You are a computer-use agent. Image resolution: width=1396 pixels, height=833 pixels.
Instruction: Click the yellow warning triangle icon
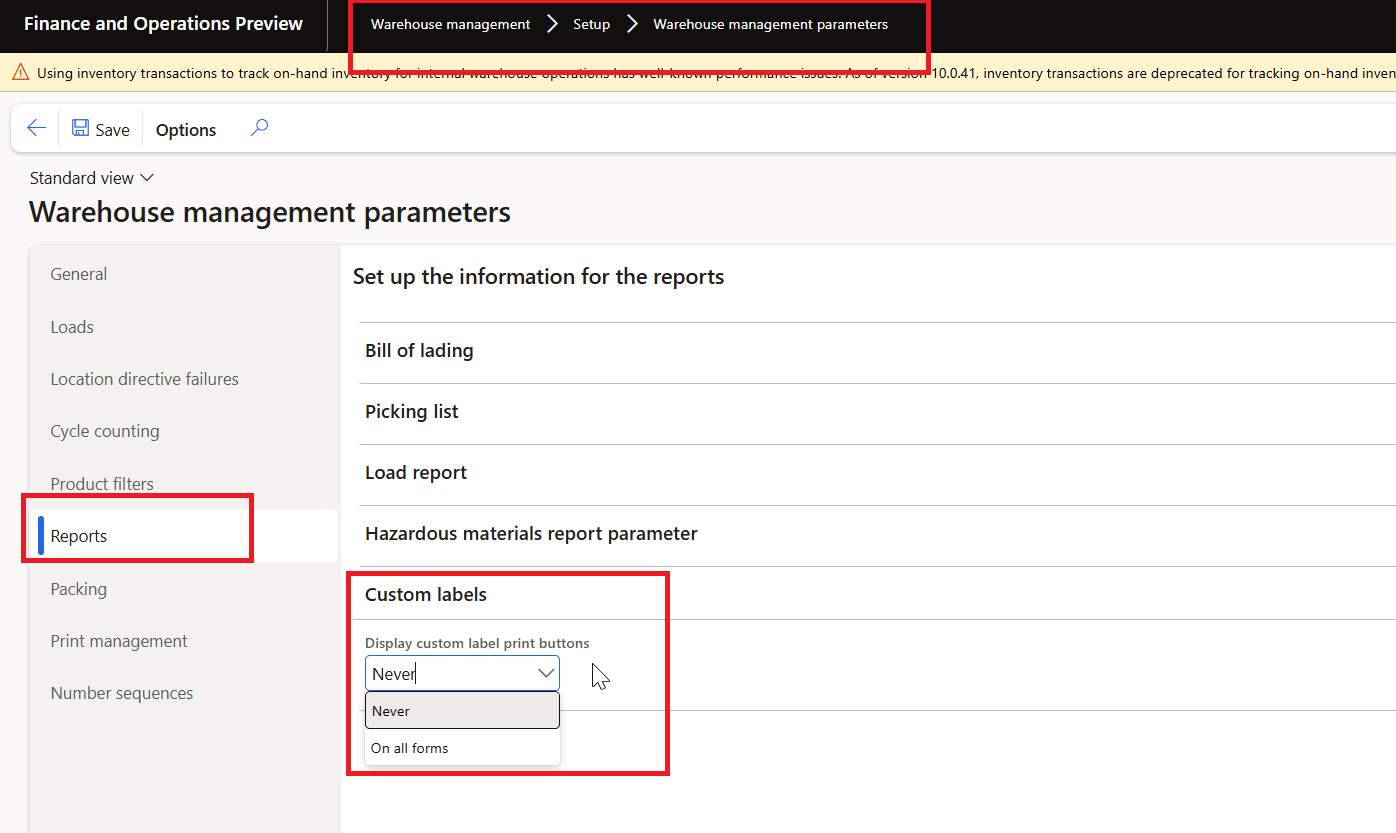click(20, 72)
